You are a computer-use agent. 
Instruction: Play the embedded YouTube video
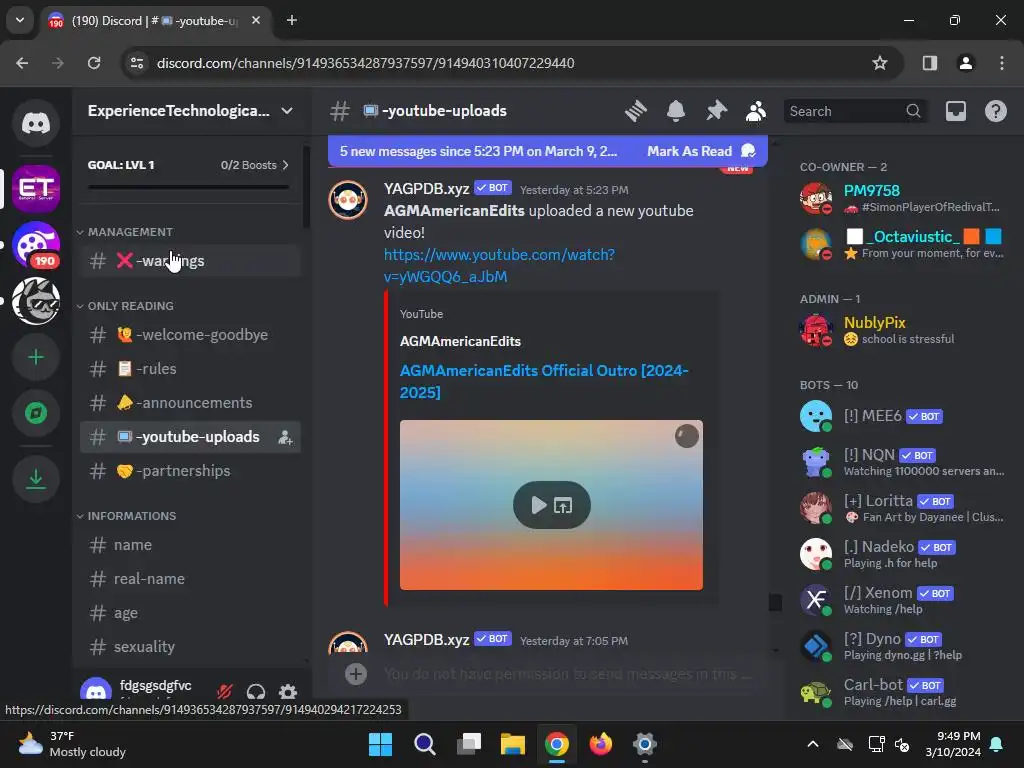[538, 505]
